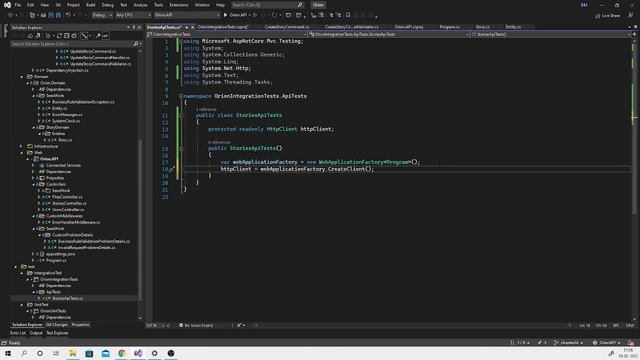The image size is (640, 360).
Task: Click the account initials badge in title bar
Action: pos(584,5)
